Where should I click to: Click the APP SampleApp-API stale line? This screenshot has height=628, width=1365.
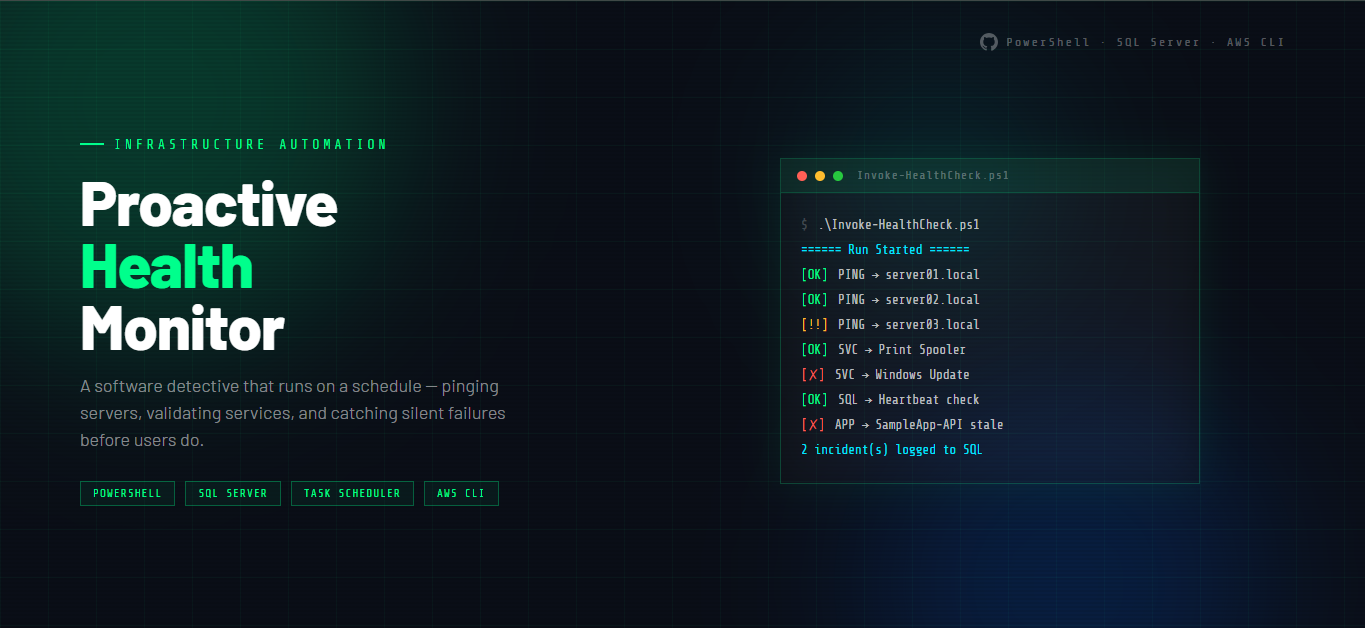pyautogui.click(x=902, y=425)
